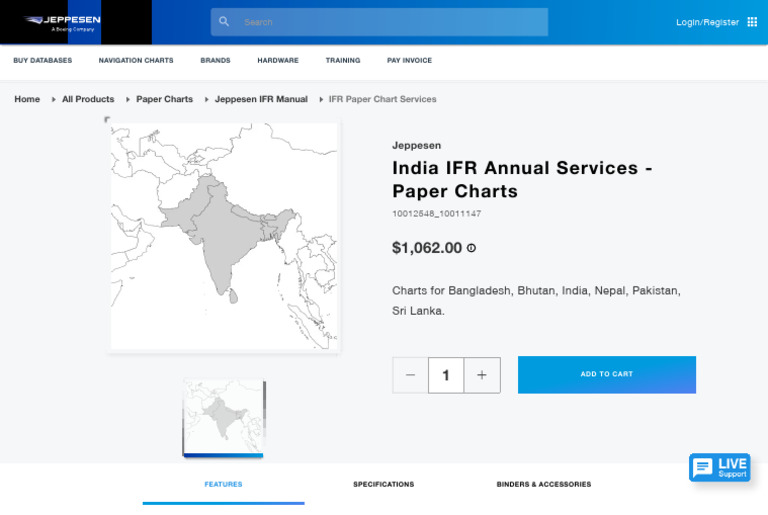This screenshot has height=515, width=768.
Task: Go to Jeppesen IFR Manual breadcrumb
Action: click(x=261, y=99)
